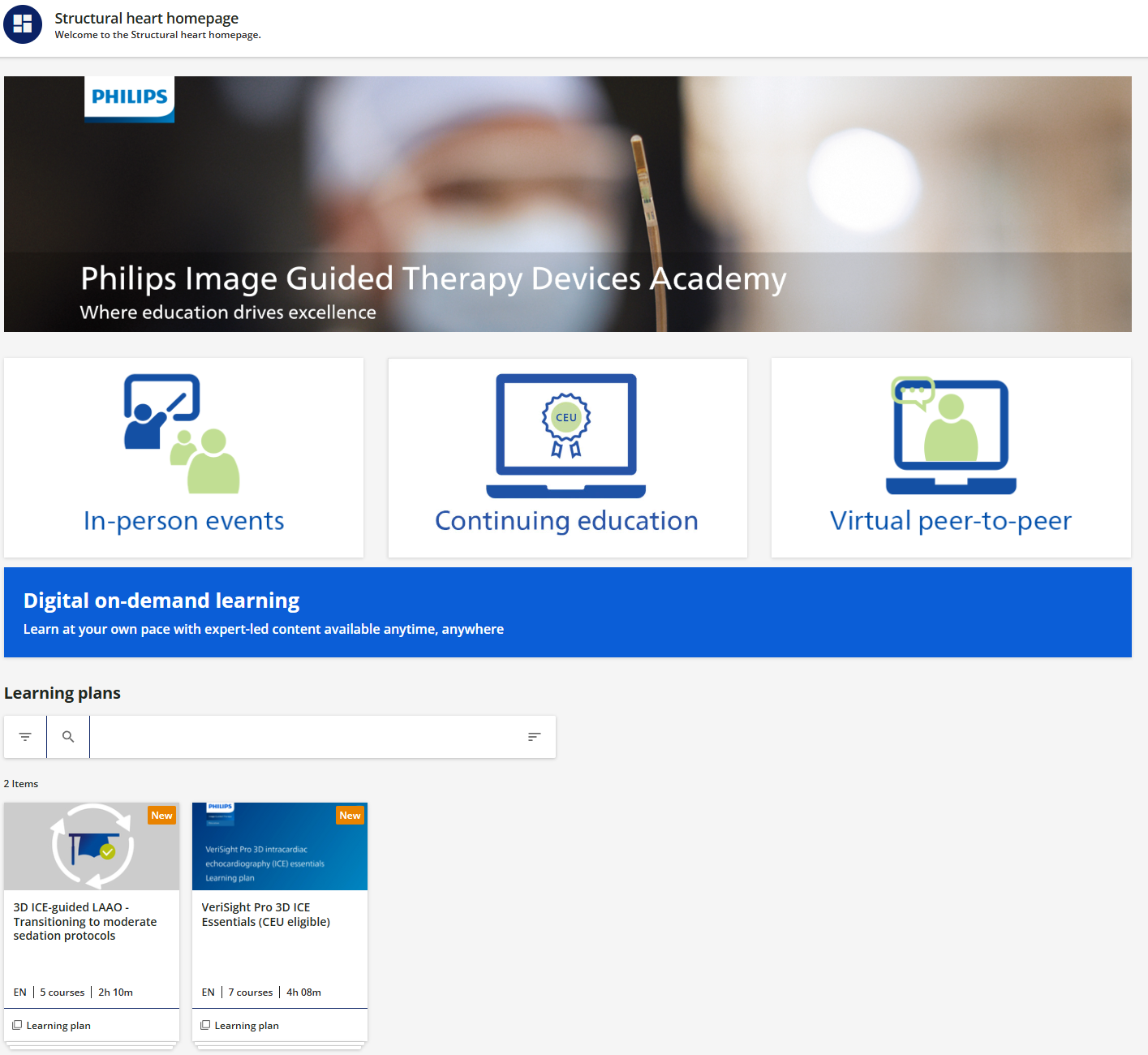The width and height of the screenshot is (1148, 1055).
Task: Click the Learning plan icon under 3D ICE-guided card
Action: 17,1025
